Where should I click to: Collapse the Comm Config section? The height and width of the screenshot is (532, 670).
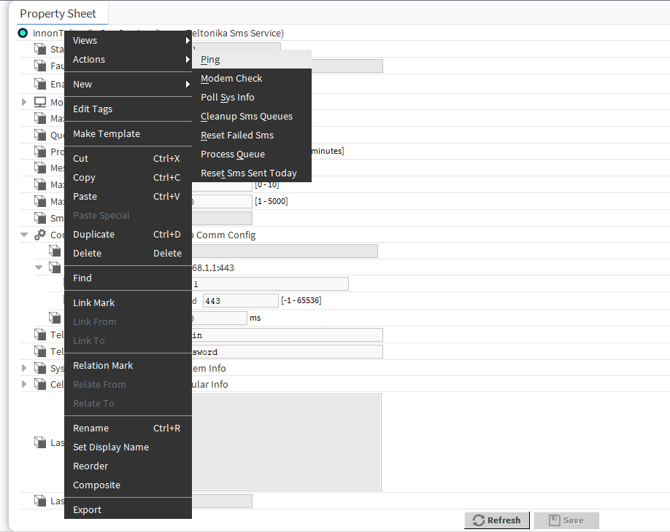(25, 235)
